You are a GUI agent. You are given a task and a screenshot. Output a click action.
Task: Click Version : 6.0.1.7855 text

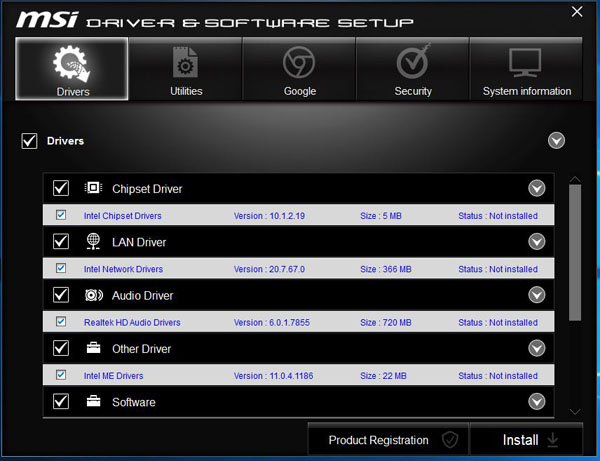click(x=272, y=323)
